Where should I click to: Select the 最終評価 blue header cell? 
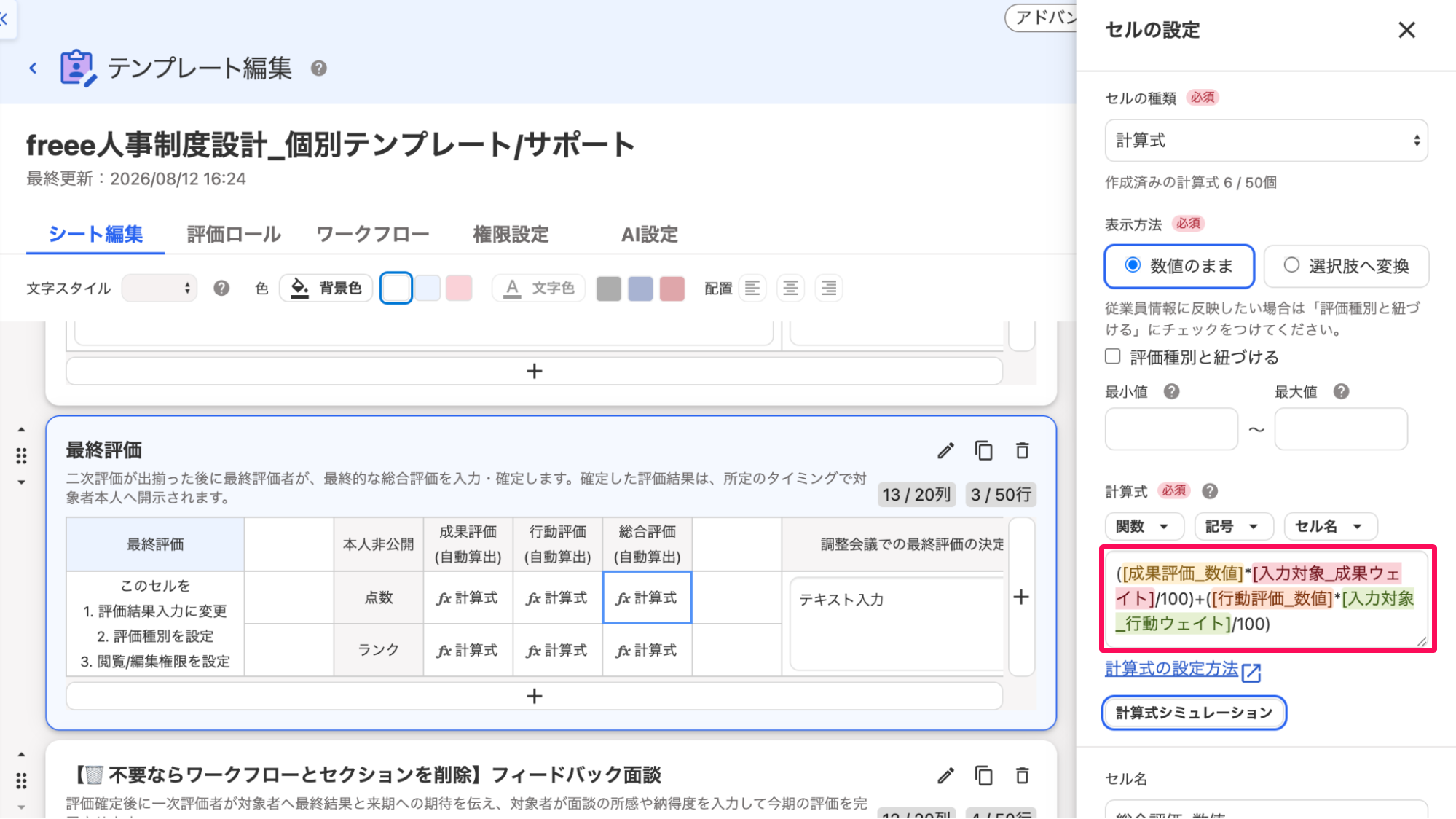(x=155, y=544)
